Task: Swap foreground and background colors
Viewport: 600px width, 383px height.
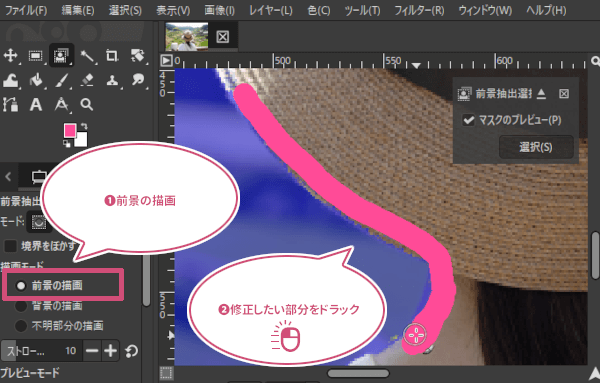Action: click(x=84, y=126)
